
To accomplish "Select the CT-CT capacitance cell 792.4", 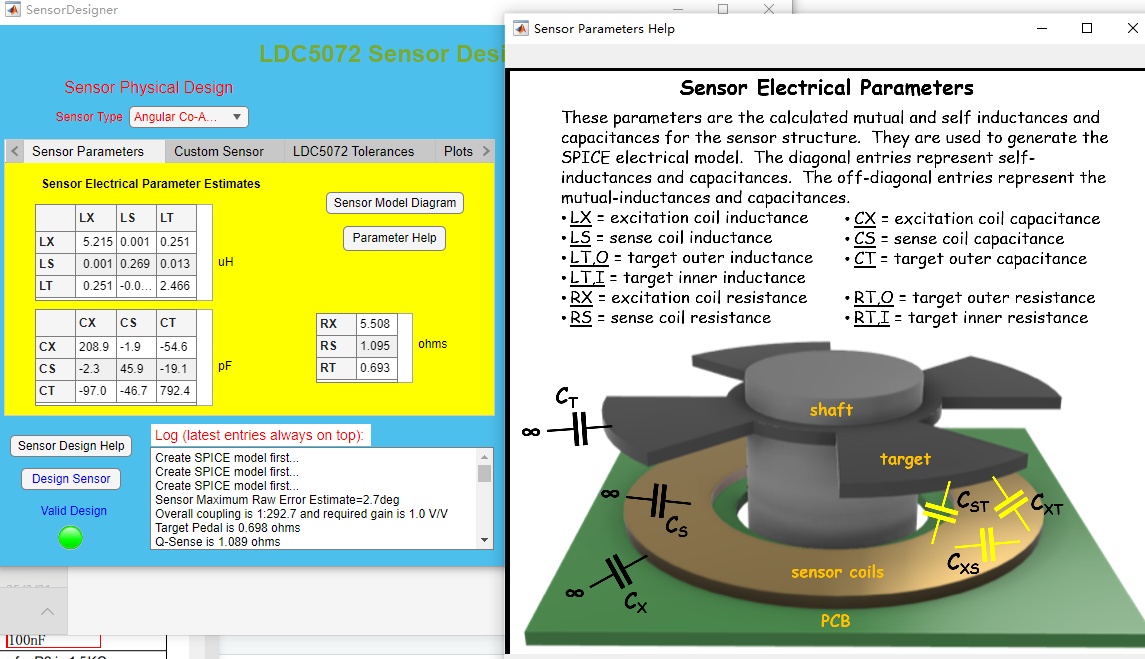I will point(175,391).
